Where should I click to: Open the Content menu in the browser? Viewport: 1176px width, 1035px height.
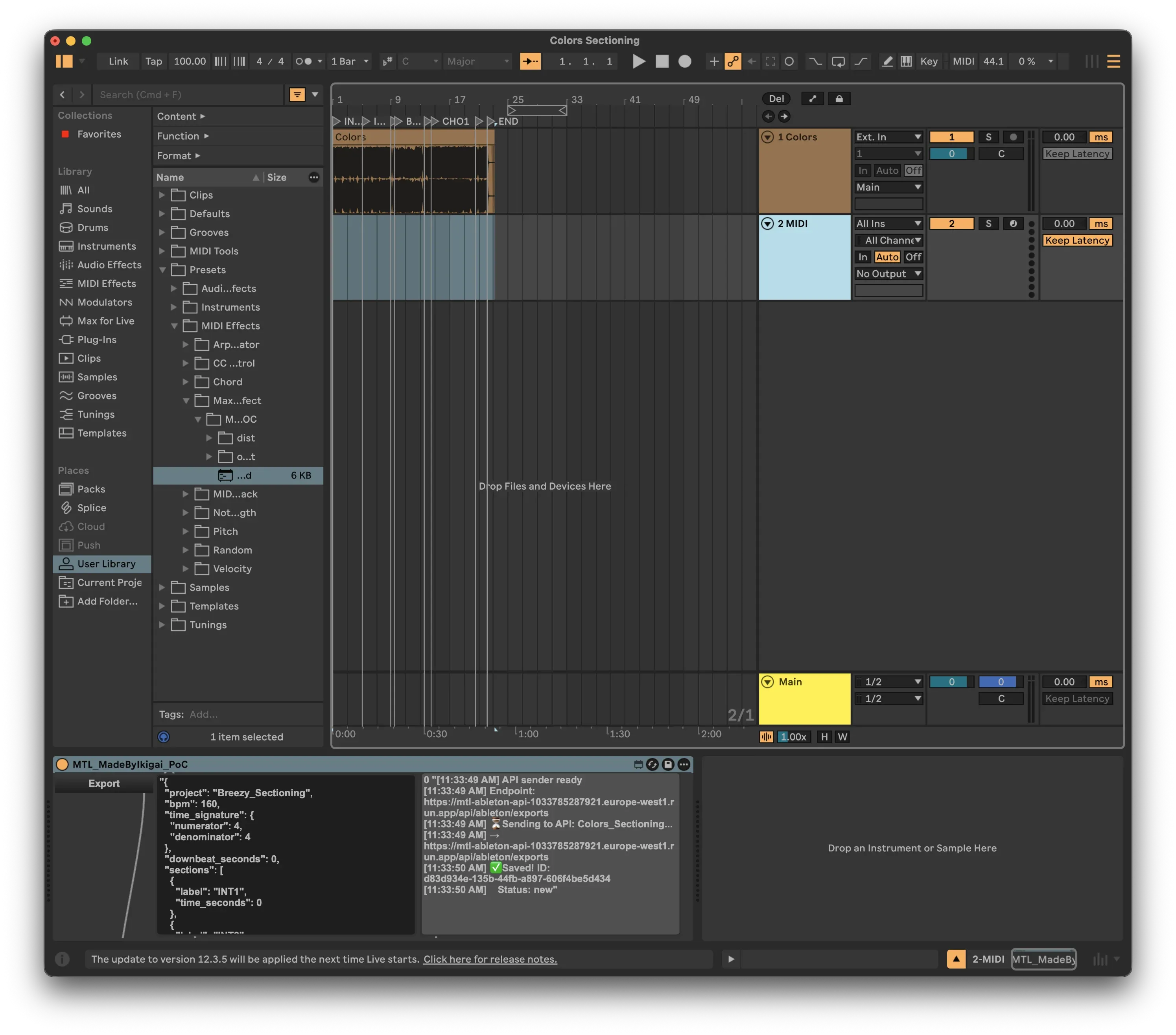[178, 116]
